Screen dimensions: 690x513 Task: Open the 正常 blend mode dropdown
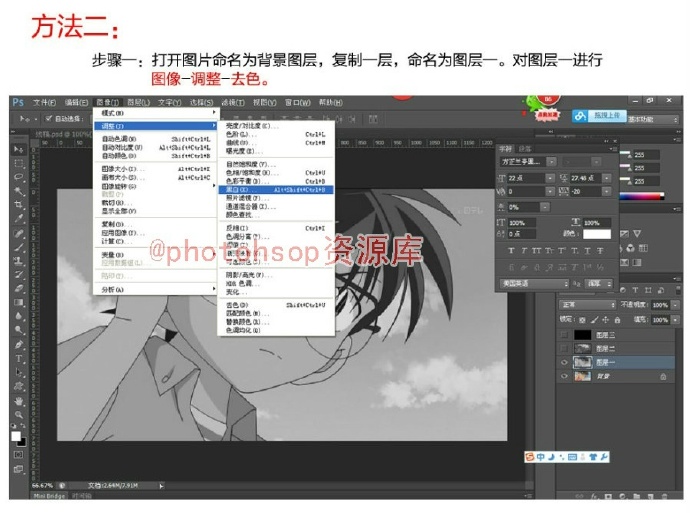(587, 304)
